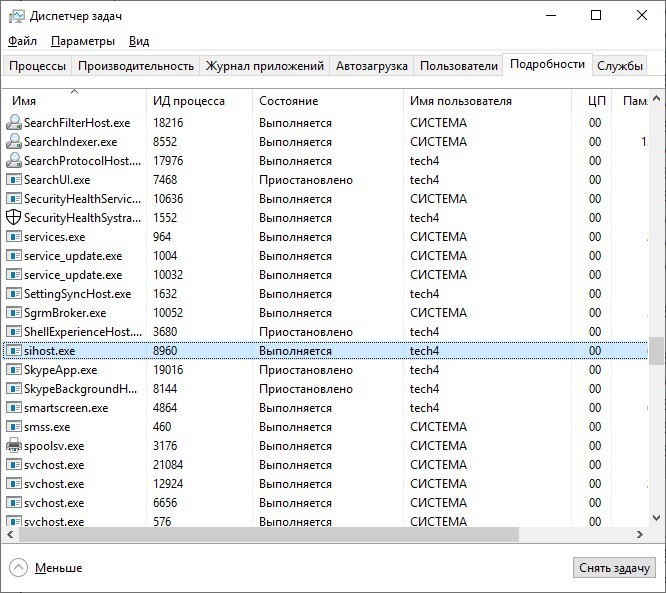Select the Подробности tab
Viewport: 666px width, 593px height.
tap(547, 64)
